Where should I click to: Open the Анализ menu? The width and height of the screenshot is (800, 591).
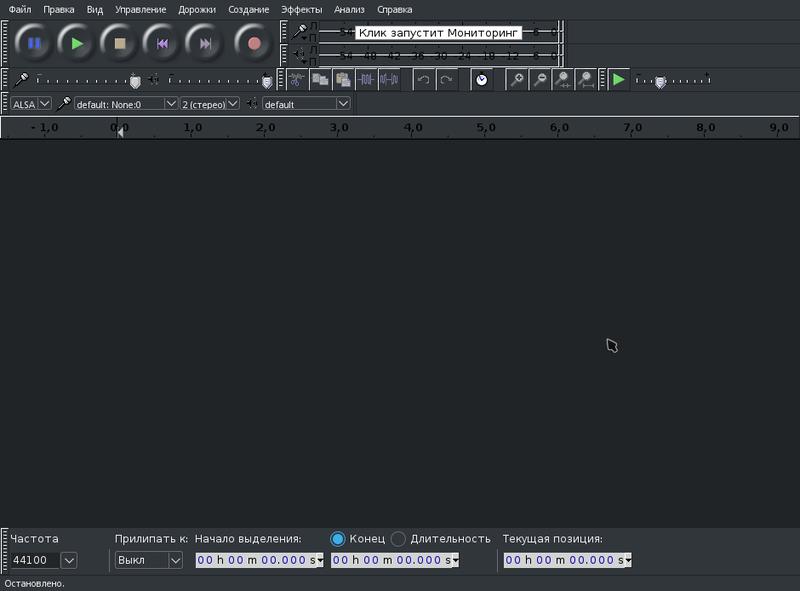(x=349, y=10)
